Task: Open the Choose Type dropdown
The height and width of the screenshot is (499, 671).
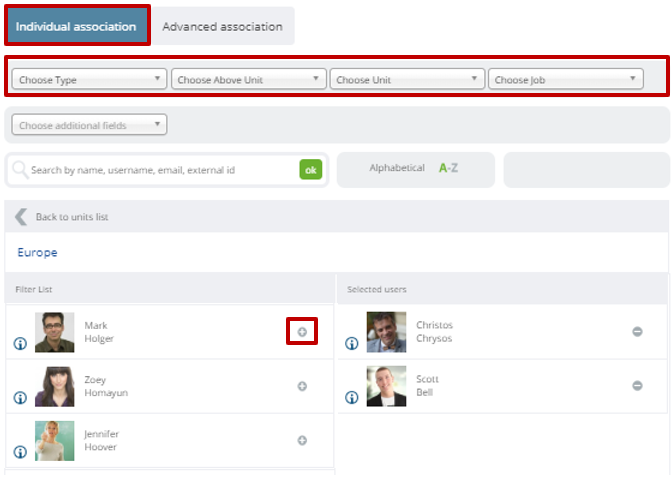Action: (89, 79)
